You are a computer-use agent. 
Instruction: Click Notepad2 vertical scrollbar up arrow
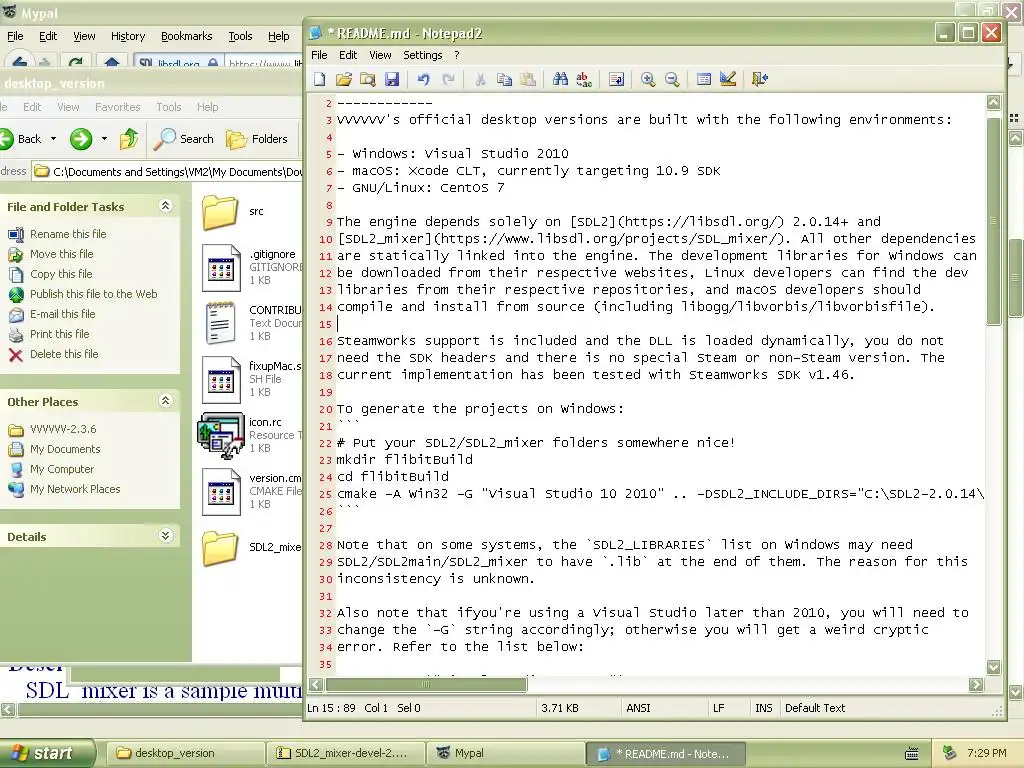[x=993, y=103]
